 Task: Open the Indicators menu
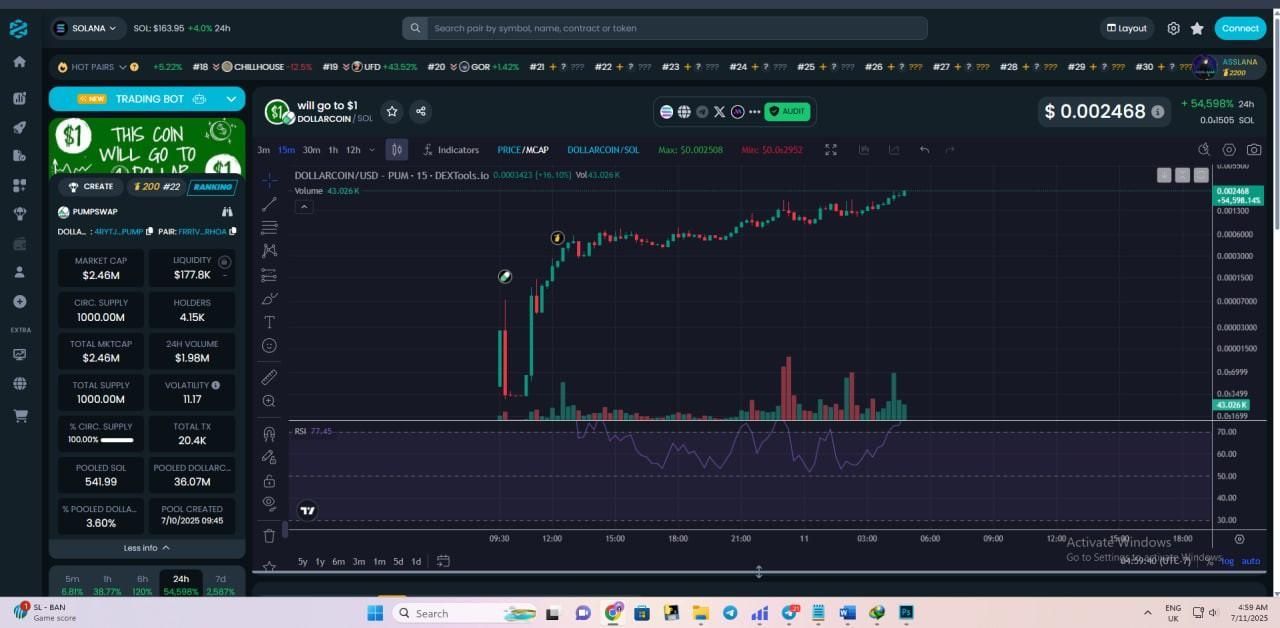[x=450, y=150]
